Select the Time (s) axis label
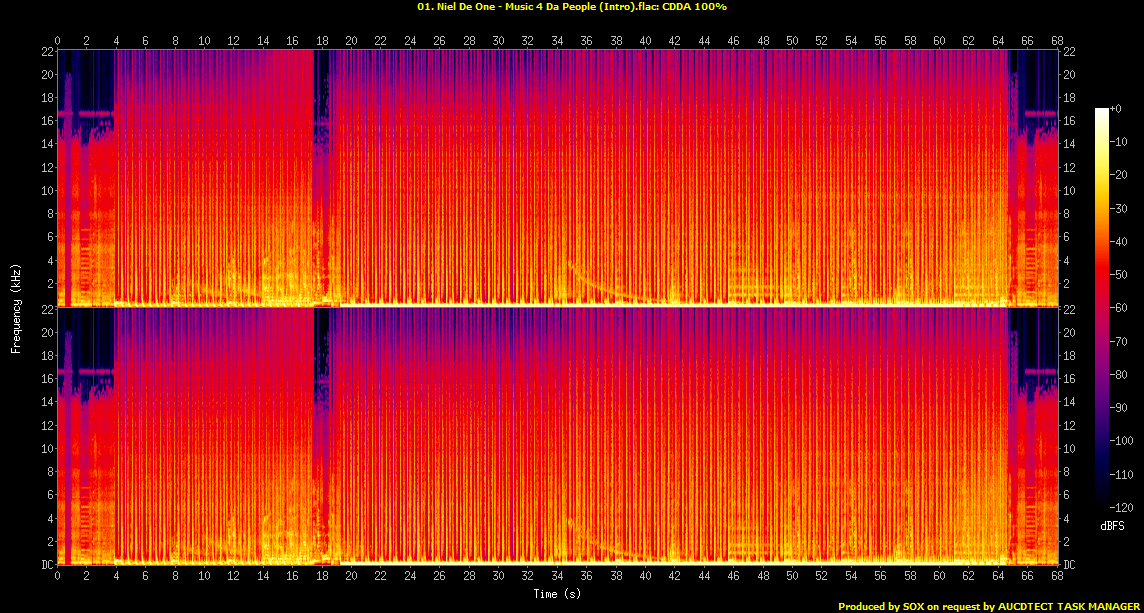 (x=556, y=593)
